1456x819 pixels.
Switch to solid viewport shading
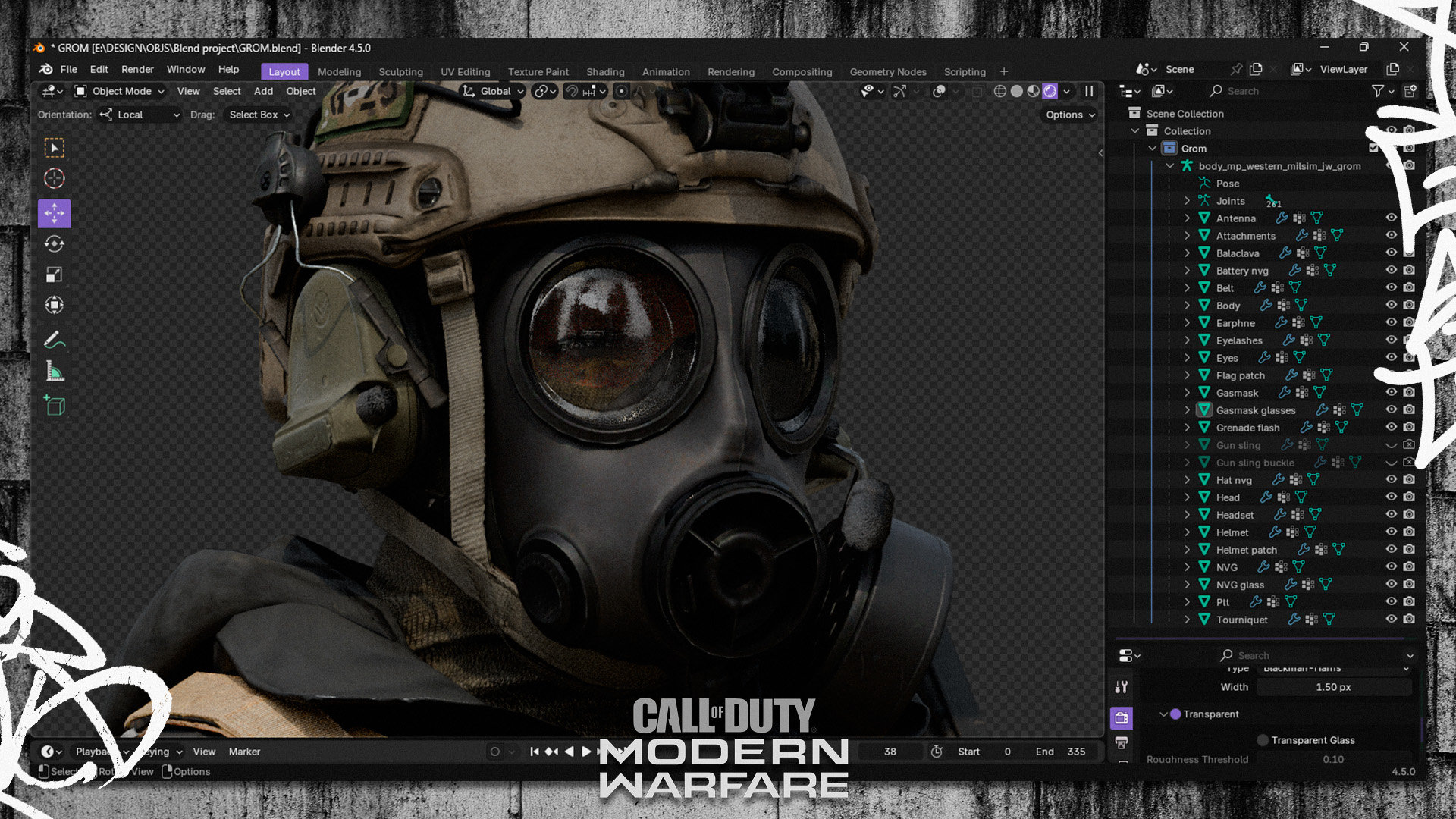pos(1017,91)
